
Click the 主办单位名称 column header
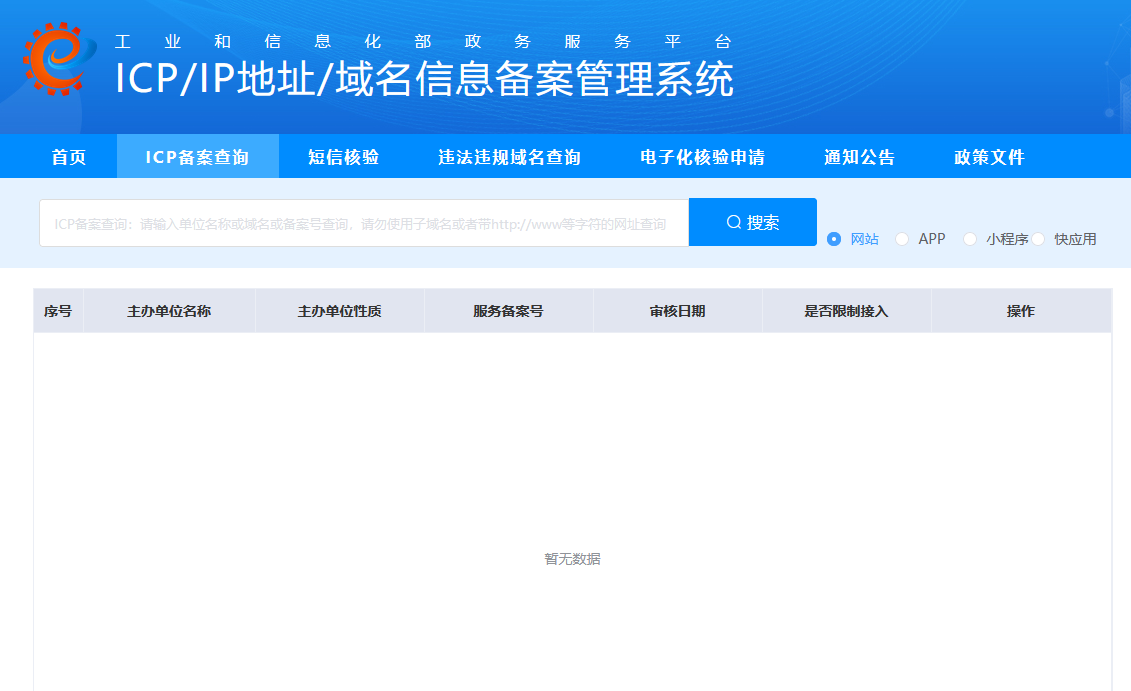(169, 311)
